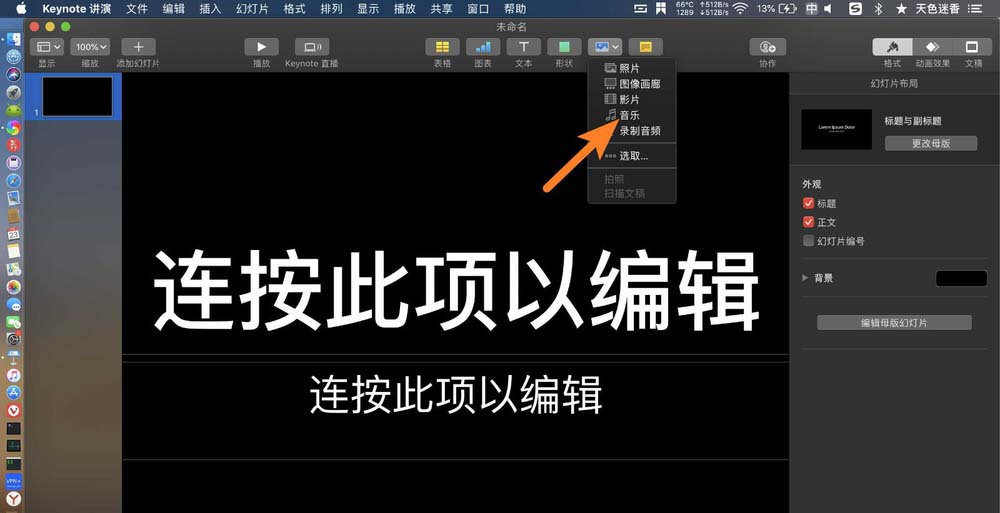Open Photos app in Dock
This screenshot has height=513, width=1000.
13,286
